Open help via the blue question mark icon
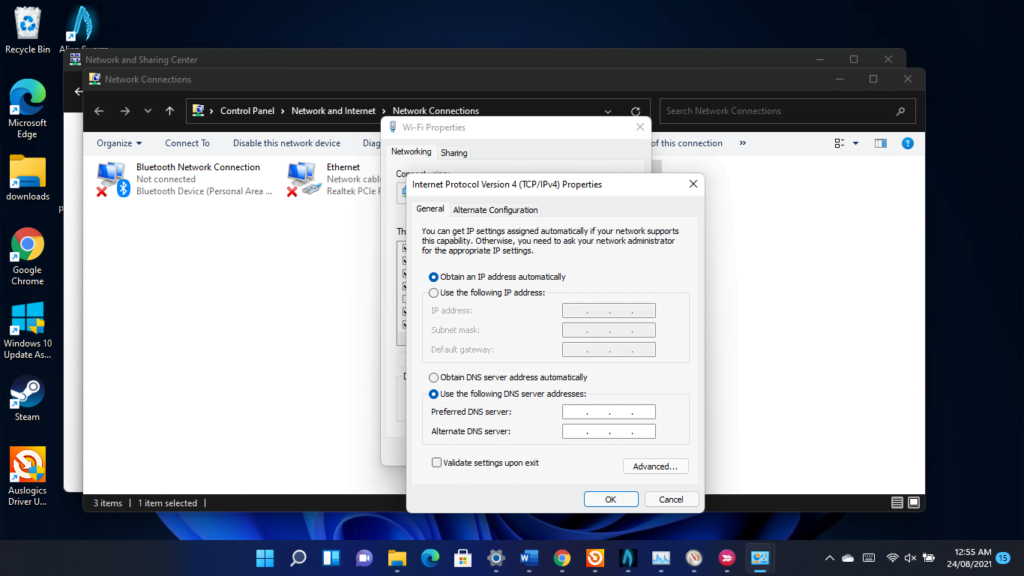The height and width of the screenshot is (576, 1024). pos(907,143)
